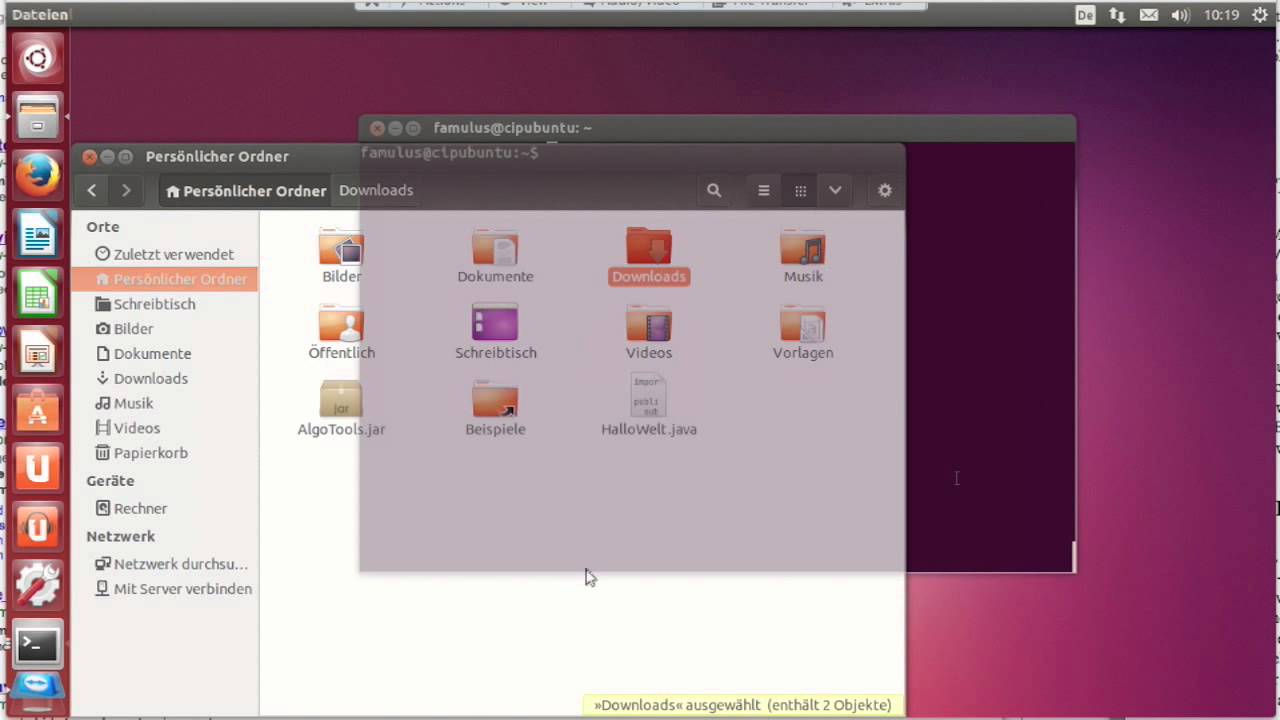Open the De keyboard layout indicator
The image size is (1280, 720).
click(1085, 15)
